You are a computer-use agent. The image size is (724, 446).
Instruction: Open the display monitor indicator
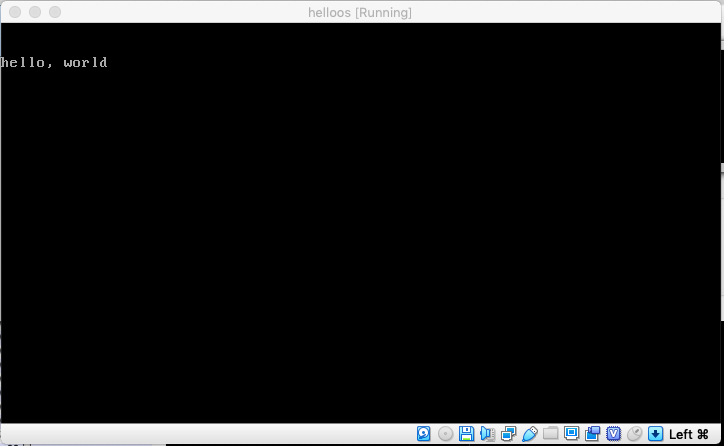pyautogui.click(x=571, y=434)
